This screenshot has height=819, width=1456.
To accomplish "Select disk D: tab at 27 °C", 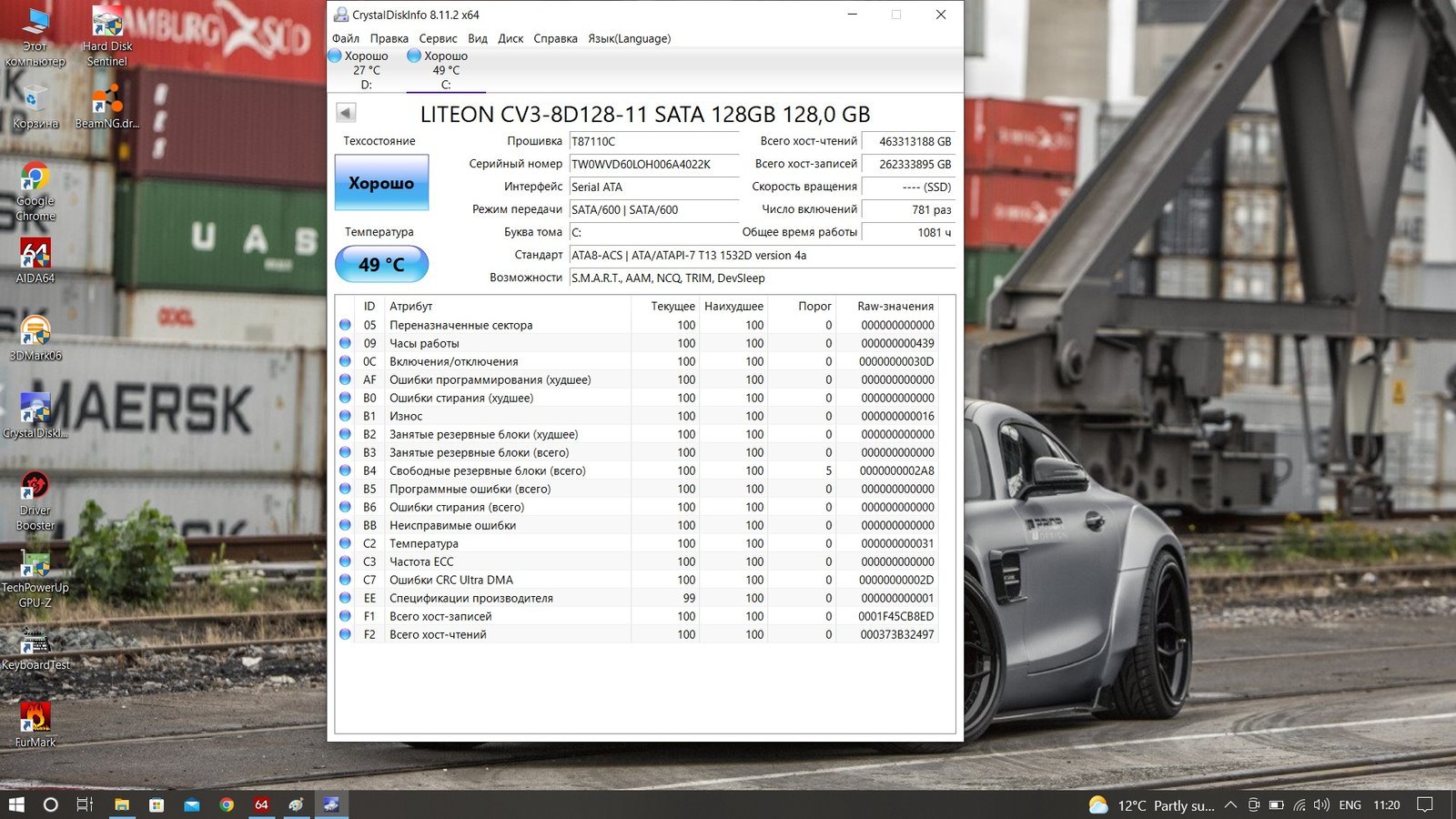I will click(366, 70).
